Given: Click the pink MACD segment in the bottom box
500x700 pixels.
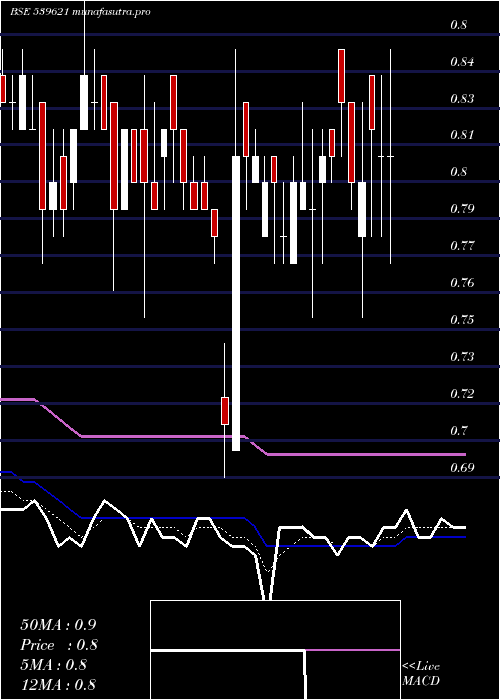Looking at the screenshot, I should tap(353, 650).
